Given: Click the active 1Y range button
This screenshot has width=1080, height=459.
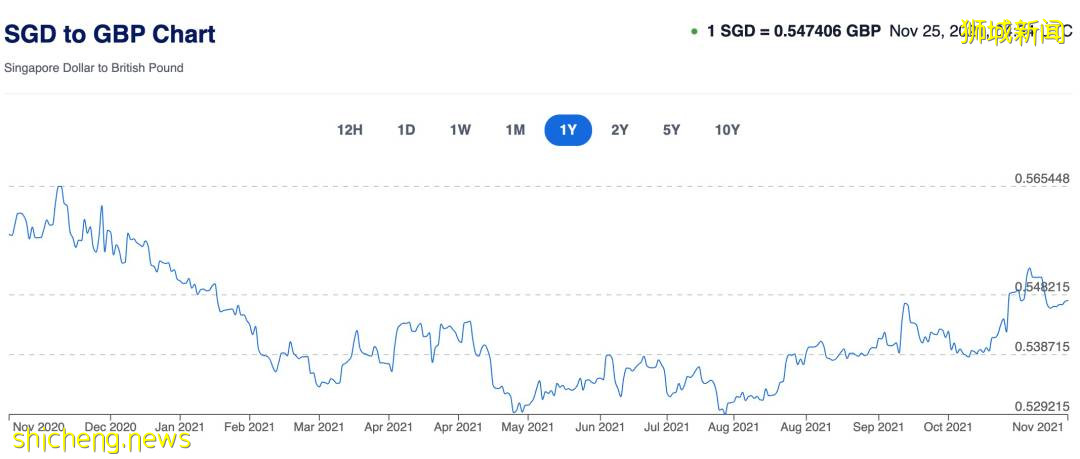Looking at the screenshot, I should (x=568, y=130).
